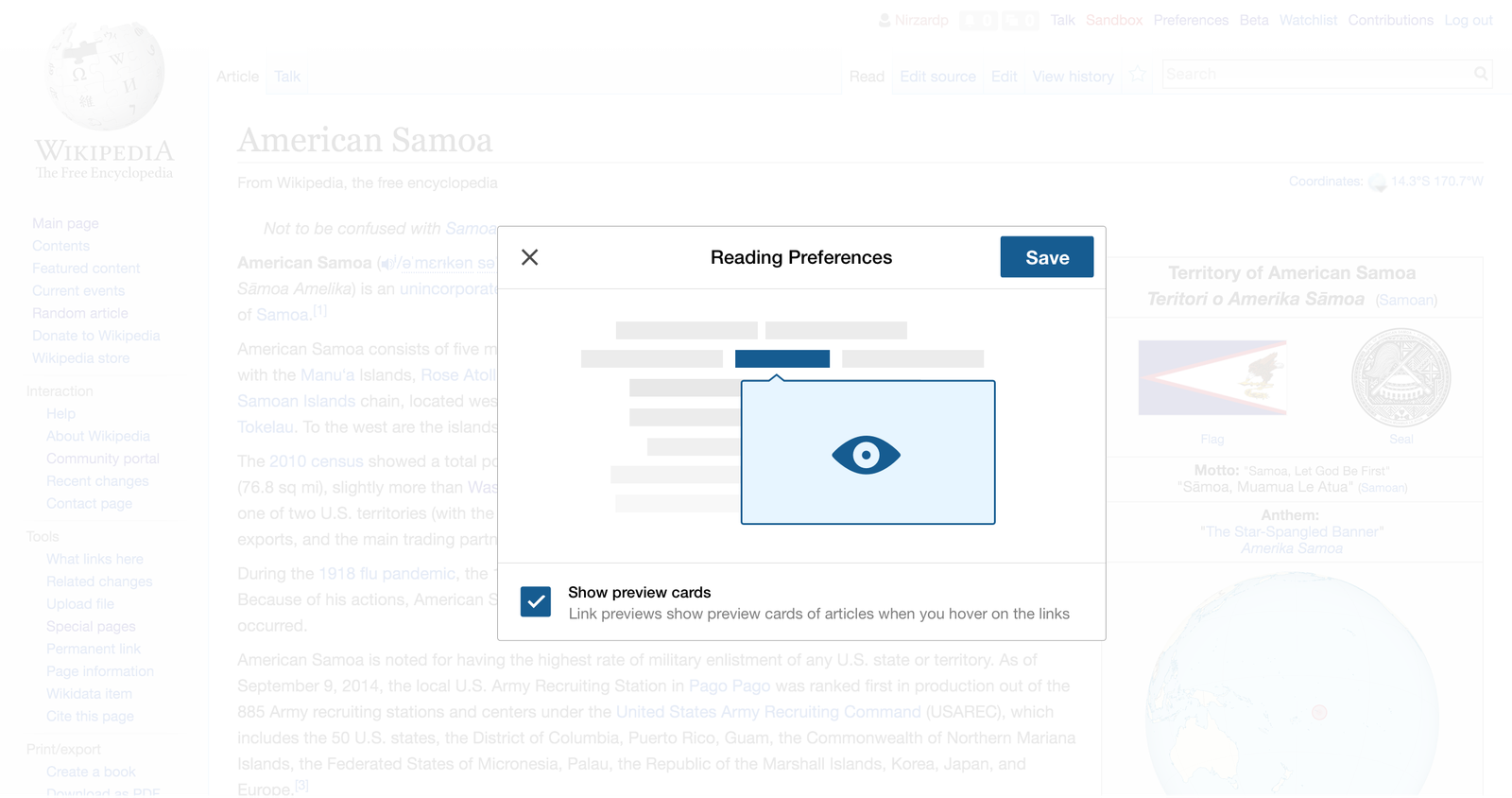This screenshot has height=798, width=1512.
Task: Open Random article in sidebar
Action: [80, 313]
